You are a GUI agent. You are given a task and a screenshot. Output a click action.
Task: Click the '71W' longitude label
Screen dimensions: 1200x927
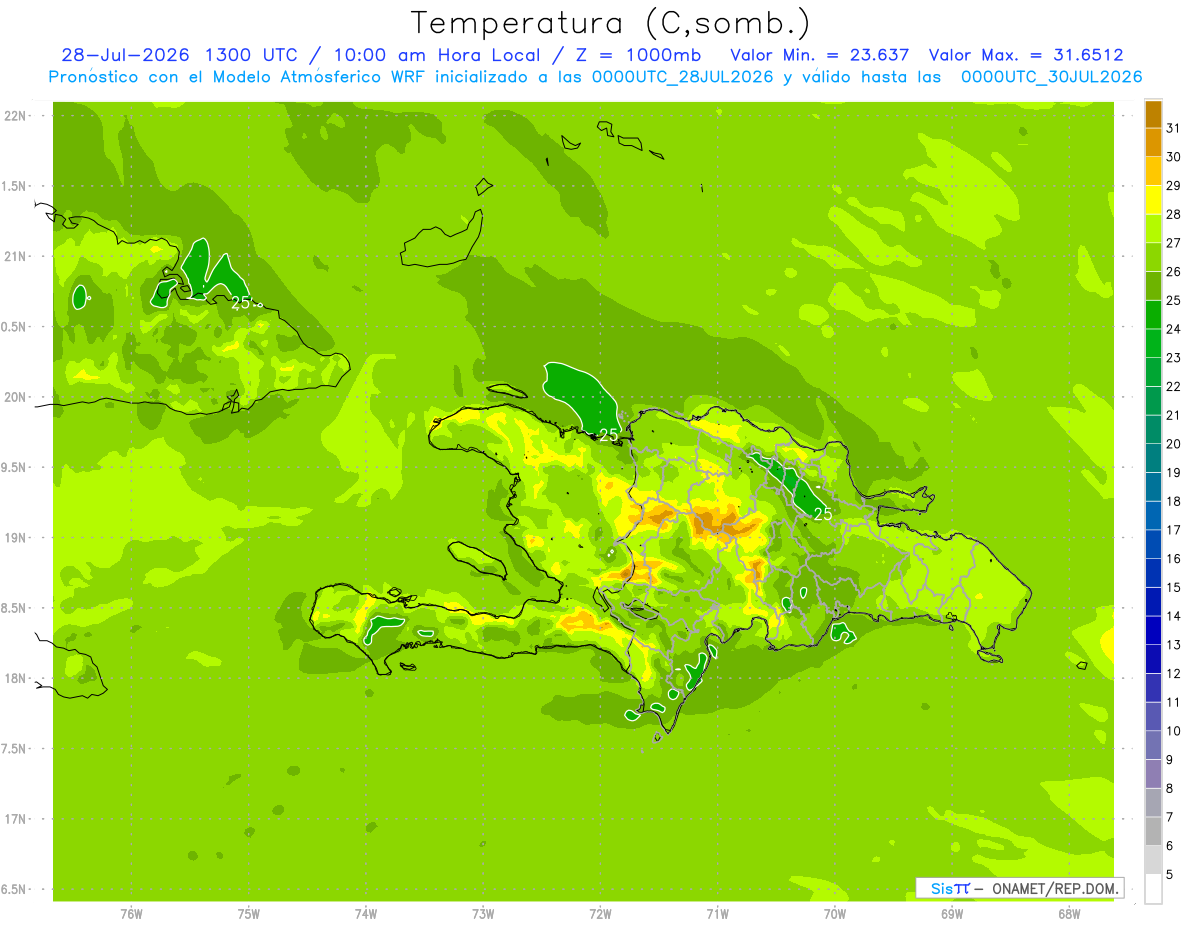(x=717, y=914)
